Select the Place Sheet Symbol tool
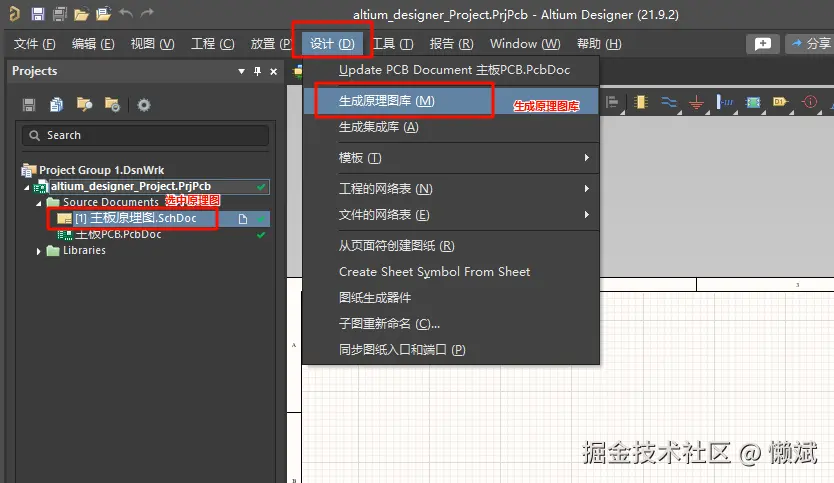 (x=753, y=102)
